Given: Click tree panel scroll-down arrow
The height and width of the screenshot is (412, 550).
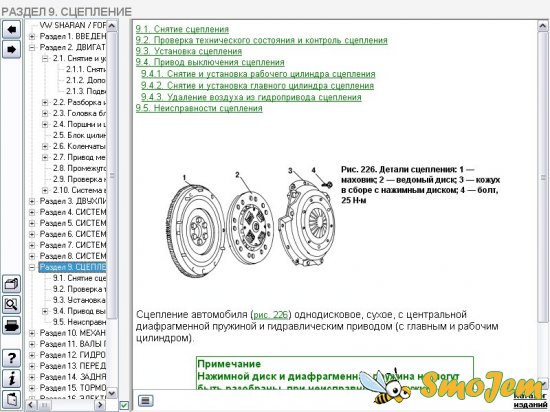Looking at the screenshot, I should click(112, 393).
